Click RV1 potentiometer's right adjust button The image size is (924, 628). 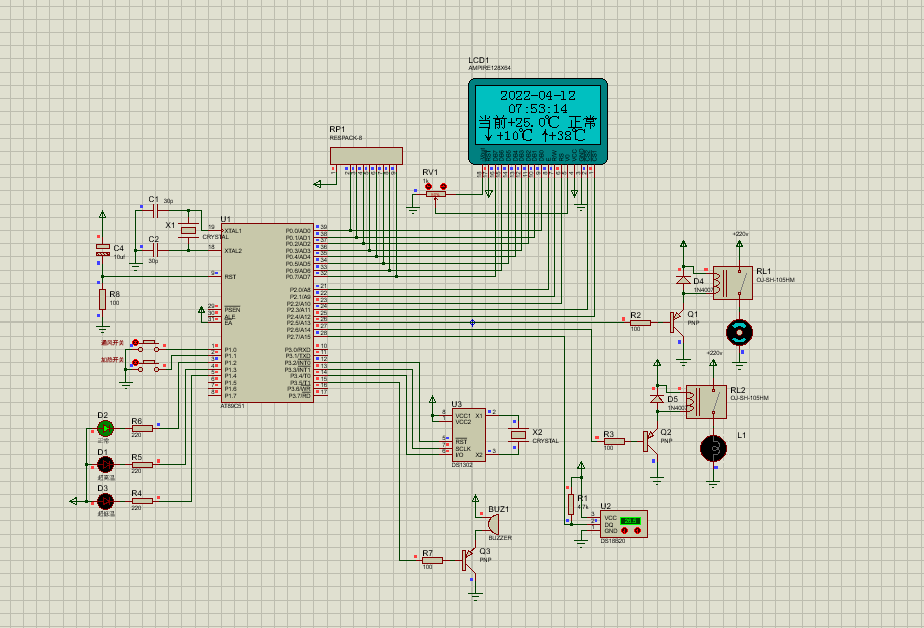[443, 187]
